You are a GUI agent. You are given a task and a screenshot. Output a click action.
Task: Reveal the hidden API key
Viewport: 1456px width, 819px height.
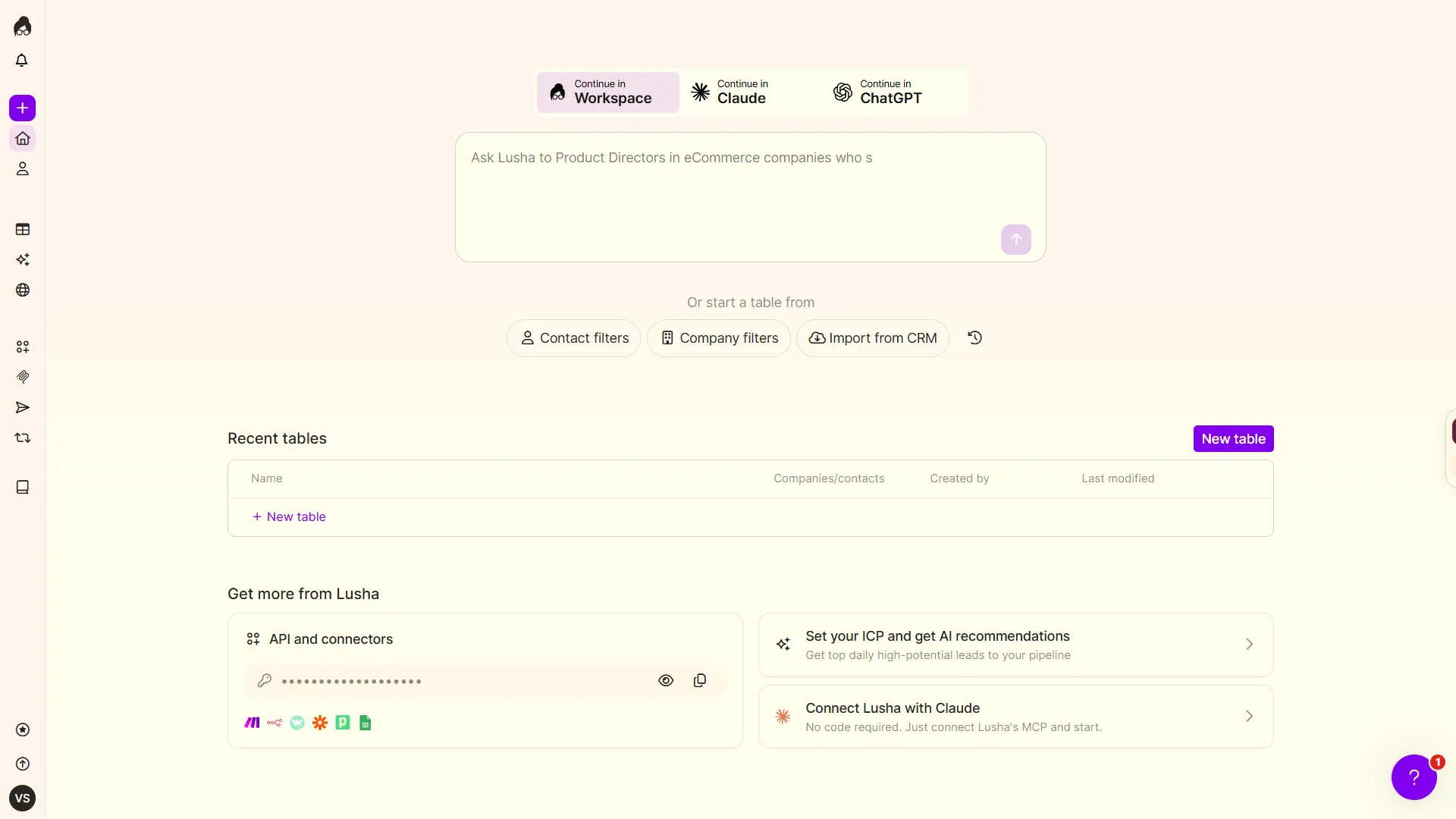tap(666, 680)
